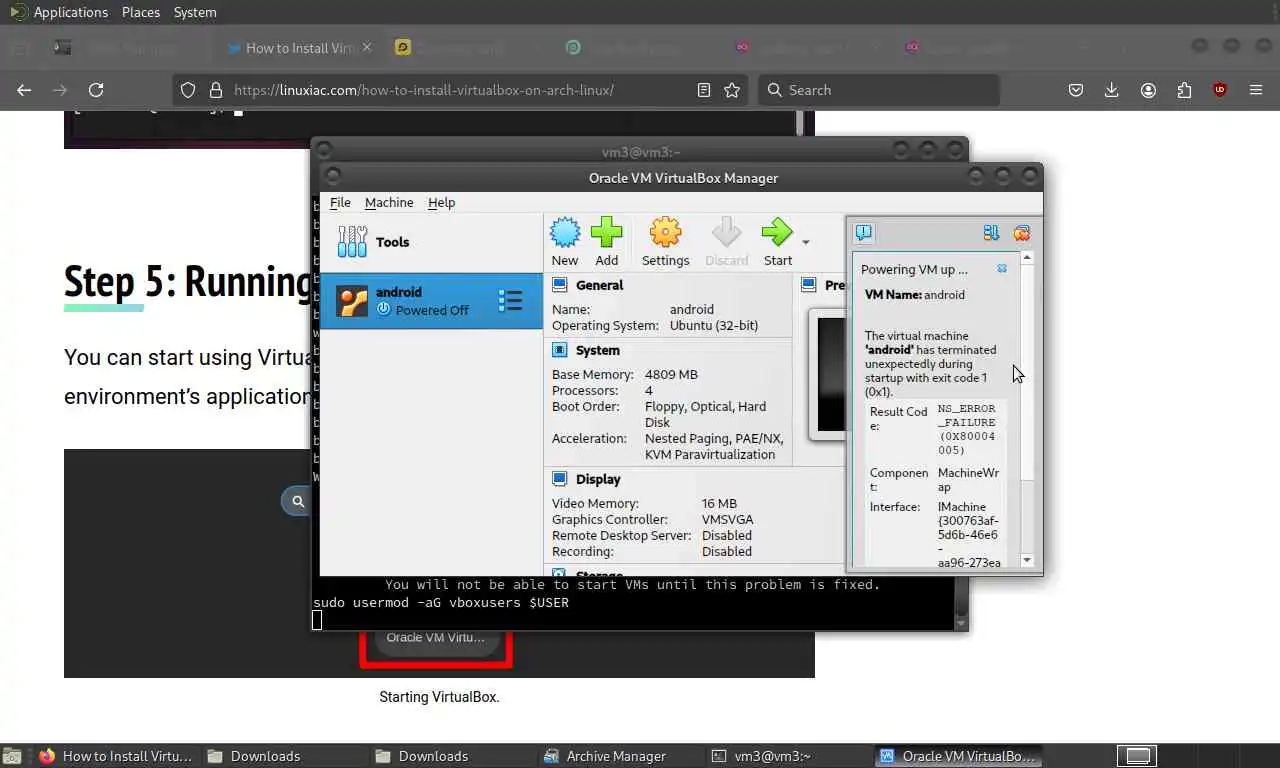Image resolution: width=1280 pixels, height=768 pixels.
Task: Toggle notification sort order icon
Action: (991, 233)
